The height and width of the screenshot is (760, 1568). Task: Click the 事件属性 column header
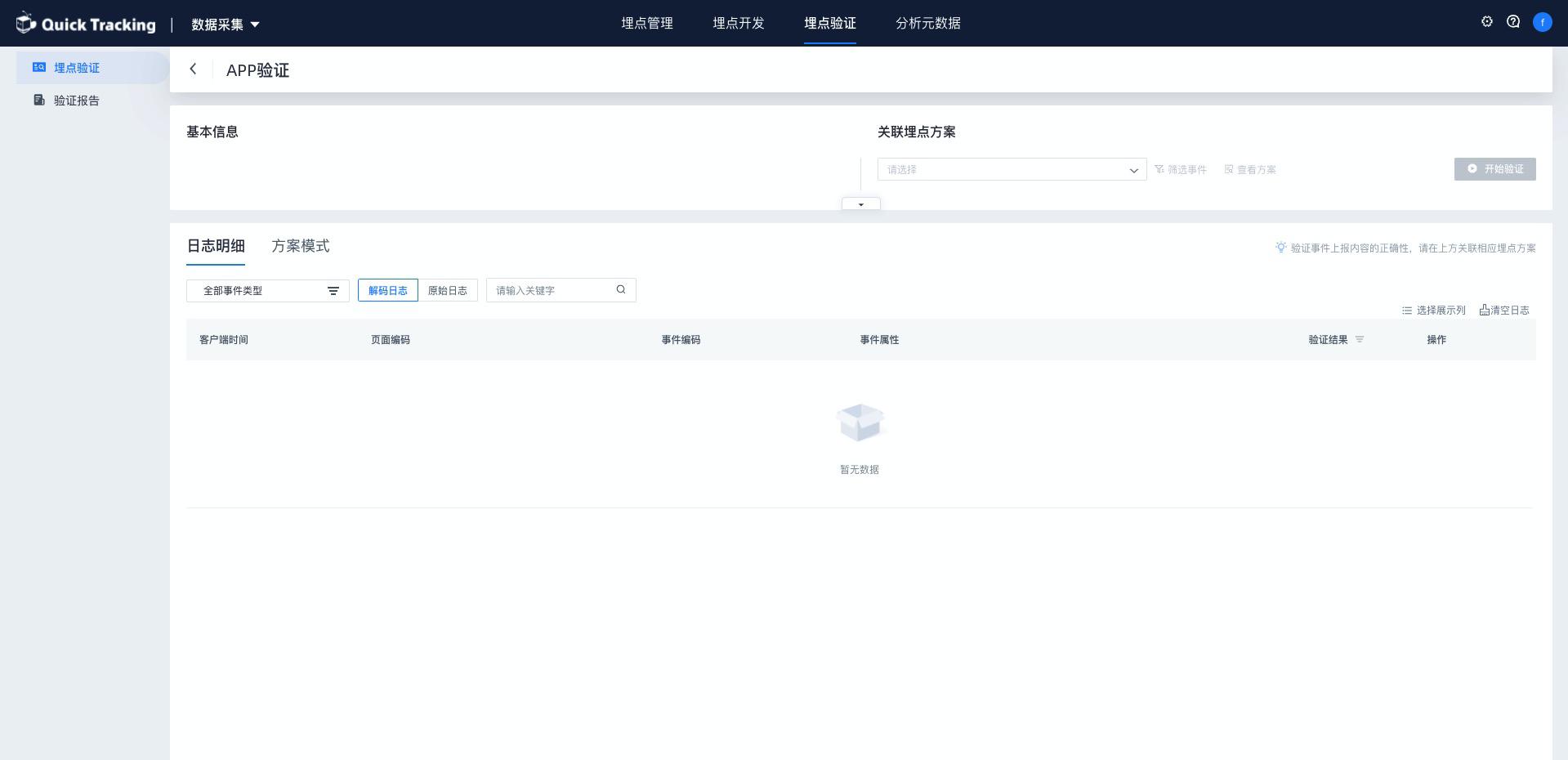click(879, 340)
